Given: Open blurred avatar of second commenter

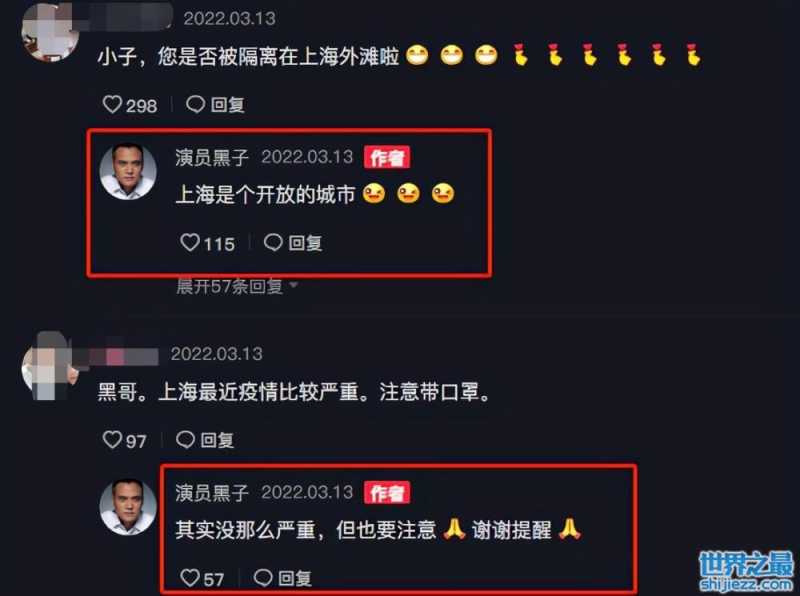Looking at the screenshot, I should click(x=51, y=368).
